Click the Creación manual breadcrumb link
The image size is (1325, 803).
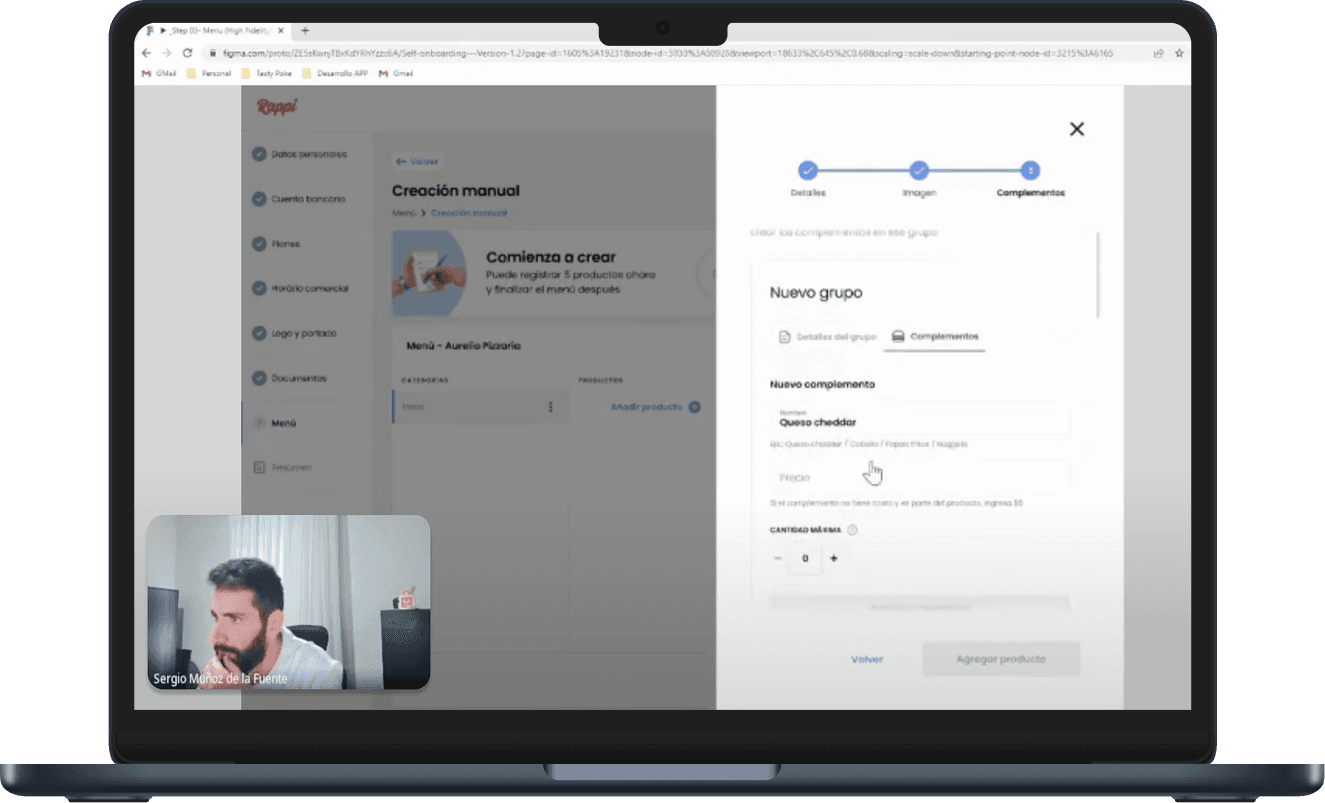pyautogui.click(x=469, y=213)
